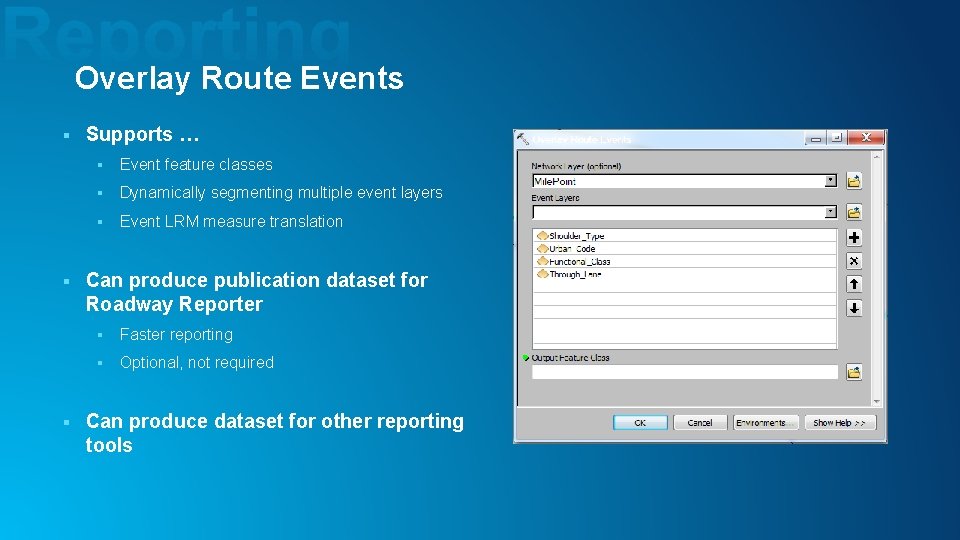
Task: Click the OK button
Action: 640,422
